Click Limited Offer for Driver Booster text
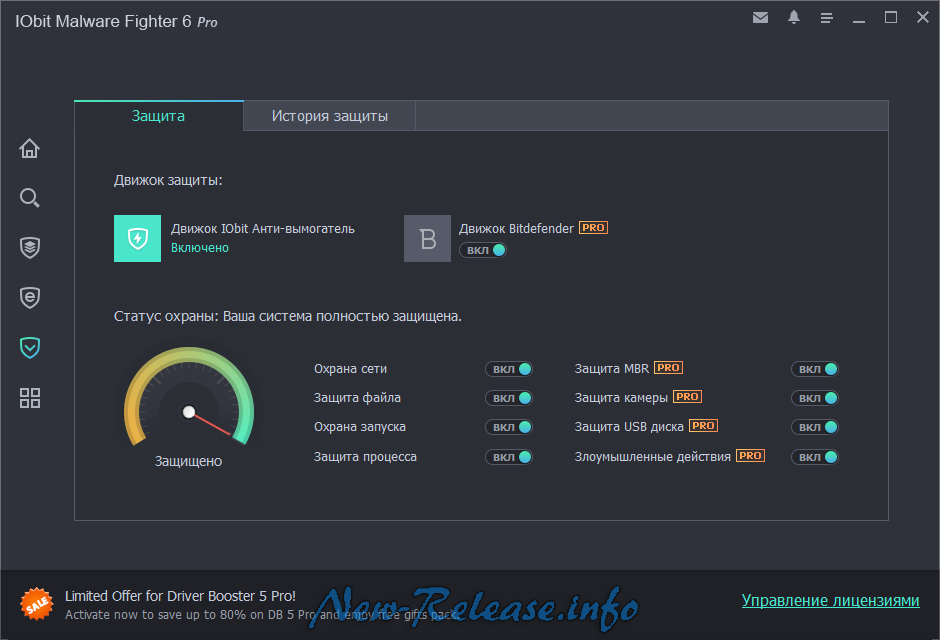940x641 pixels. pyautogui.click(x=180, y=596)
